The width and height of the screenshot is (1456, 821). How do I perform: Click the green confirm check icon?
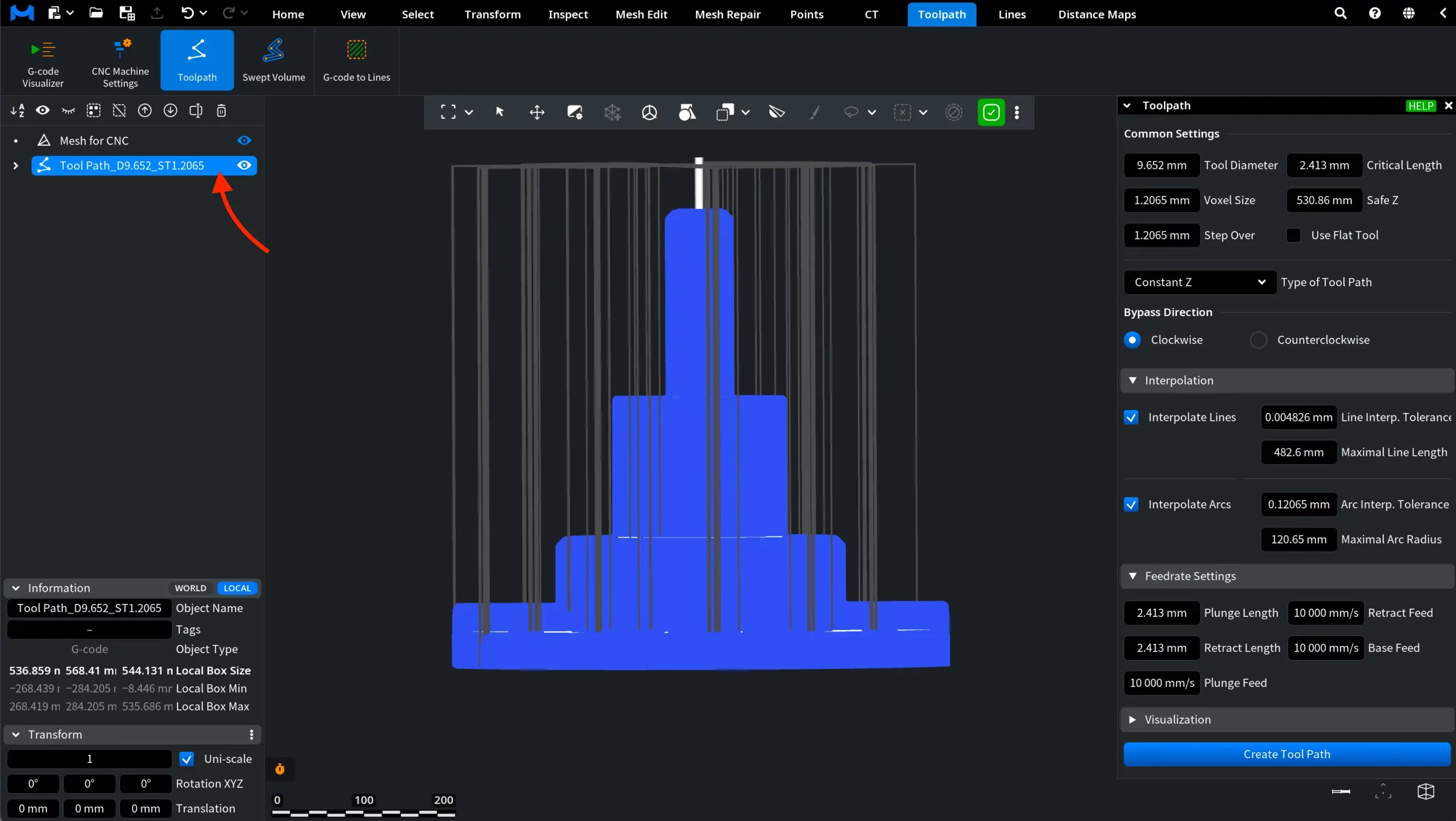[x=991, y=112]
